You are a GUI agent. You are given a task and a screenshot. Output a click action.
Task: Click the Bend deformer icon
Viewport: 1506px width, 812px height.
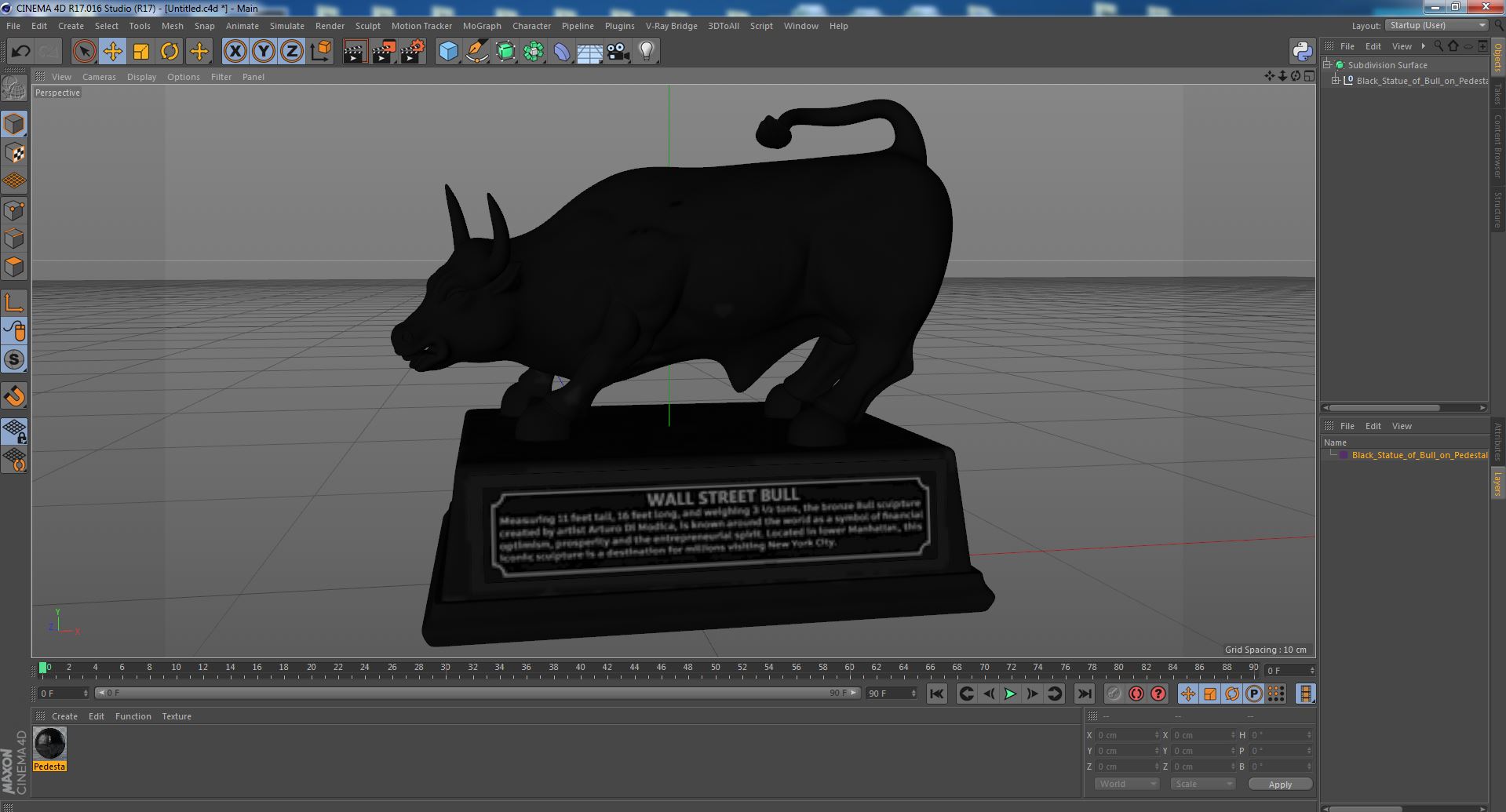562,52
